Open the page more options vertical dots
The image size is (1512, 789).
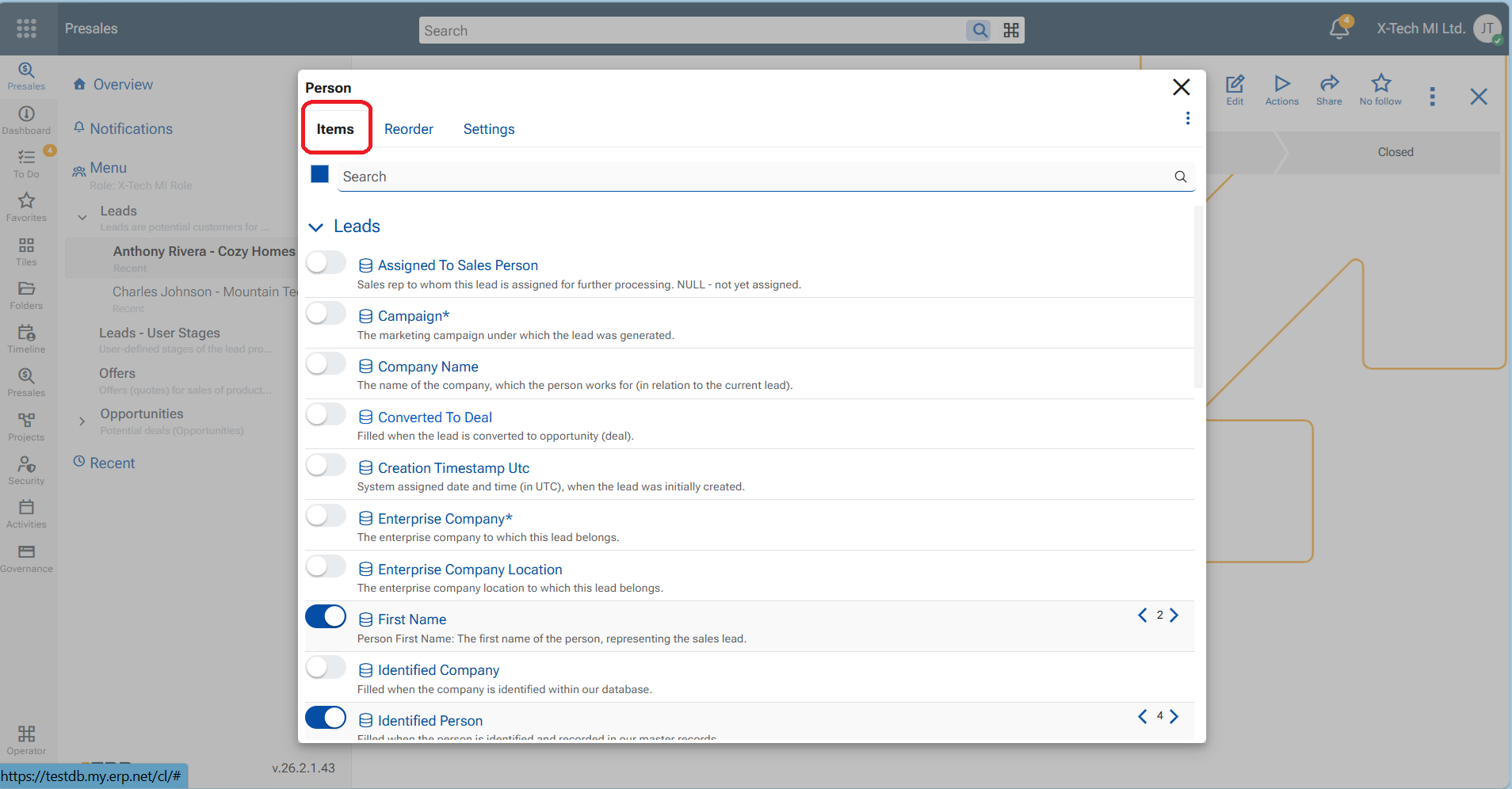tap(1432, 97)
